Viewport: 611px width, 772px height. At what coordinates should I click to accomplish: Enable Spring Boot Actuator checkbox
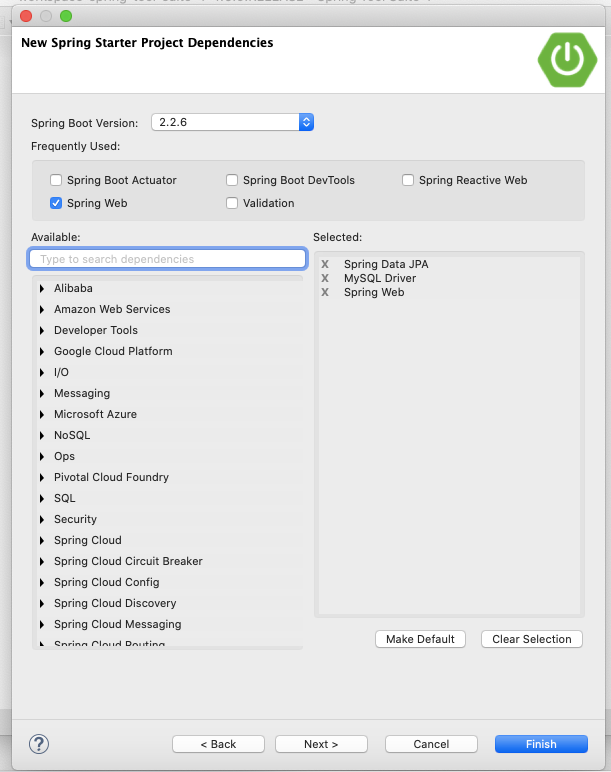tap(56, 180)
